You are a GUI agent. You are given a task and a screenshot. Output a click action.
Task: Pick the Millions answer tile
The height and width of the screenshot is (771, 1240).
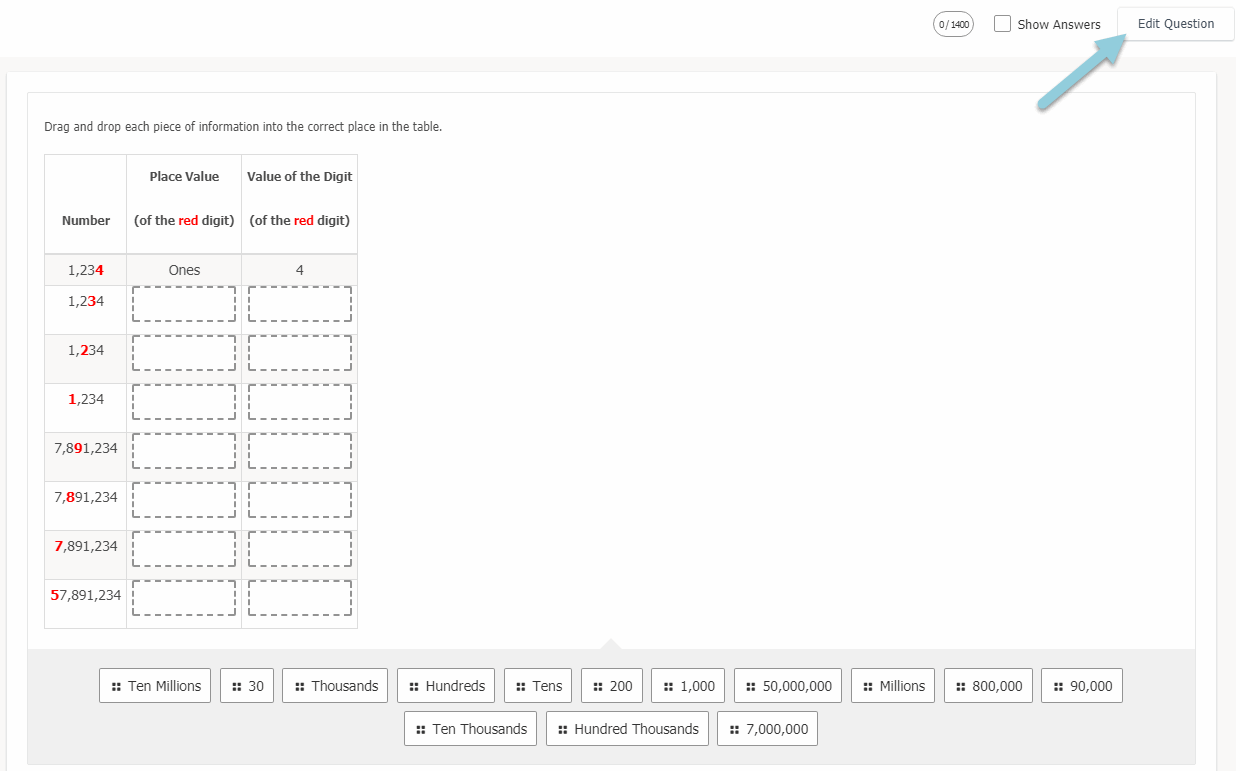tap(893, 686)
